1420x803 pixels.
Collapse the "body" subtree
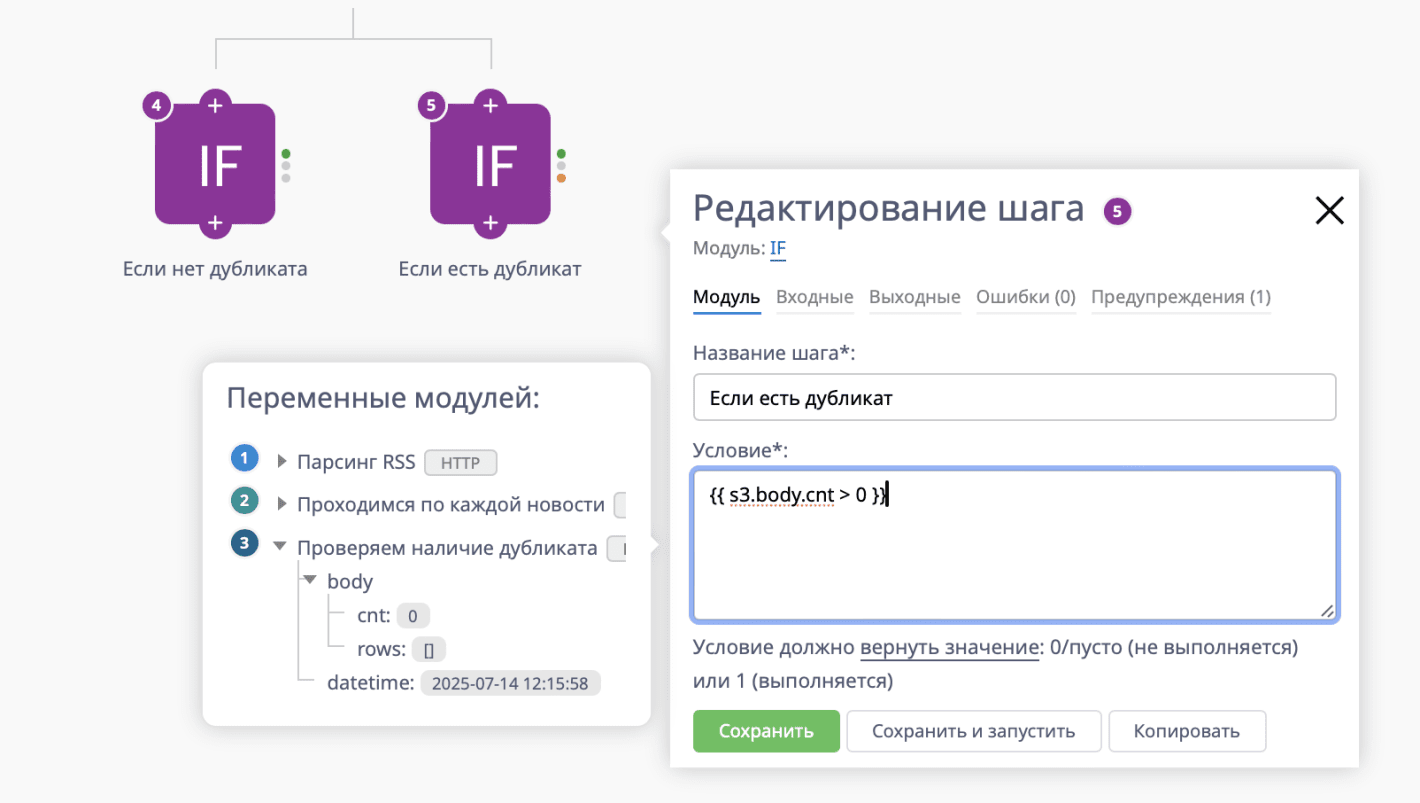pyautogui.click(x=310, y=581)
